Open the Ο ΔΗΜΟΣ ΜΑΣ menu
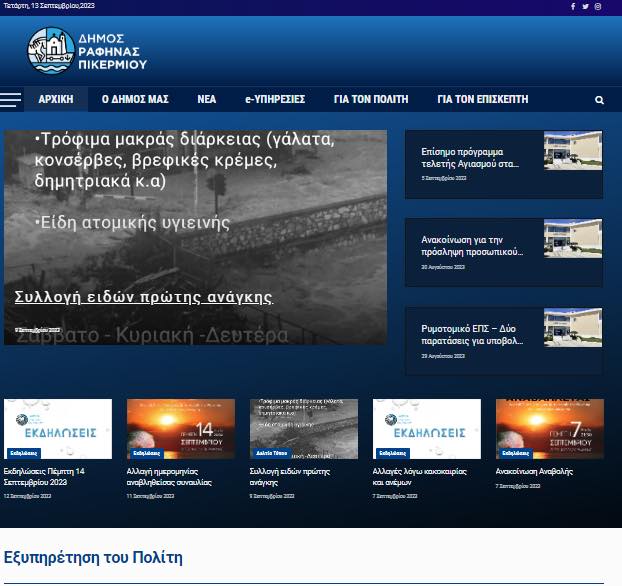The height and width of the screenshot is (586, 622). (135, 99)
